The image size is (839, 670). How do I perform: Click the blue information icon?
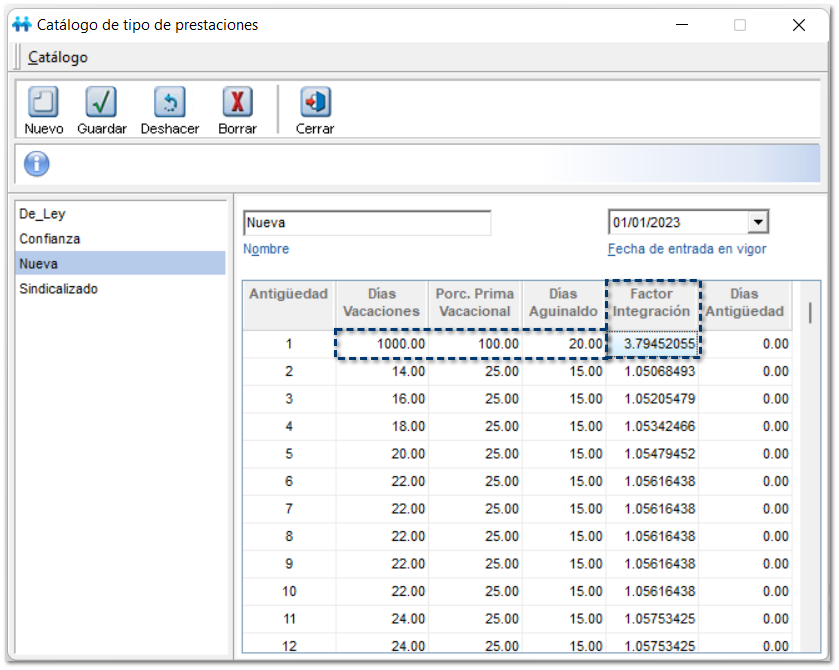click(37, 164)
